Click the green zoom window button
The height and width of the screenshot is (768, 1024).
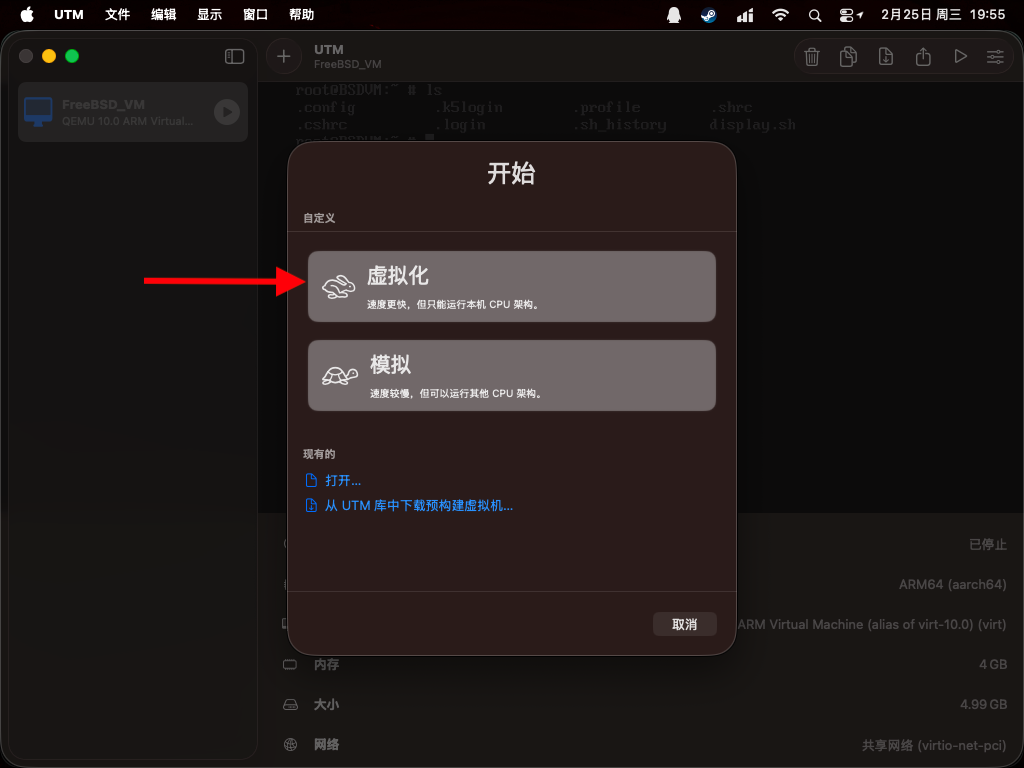tap(72, 56)
